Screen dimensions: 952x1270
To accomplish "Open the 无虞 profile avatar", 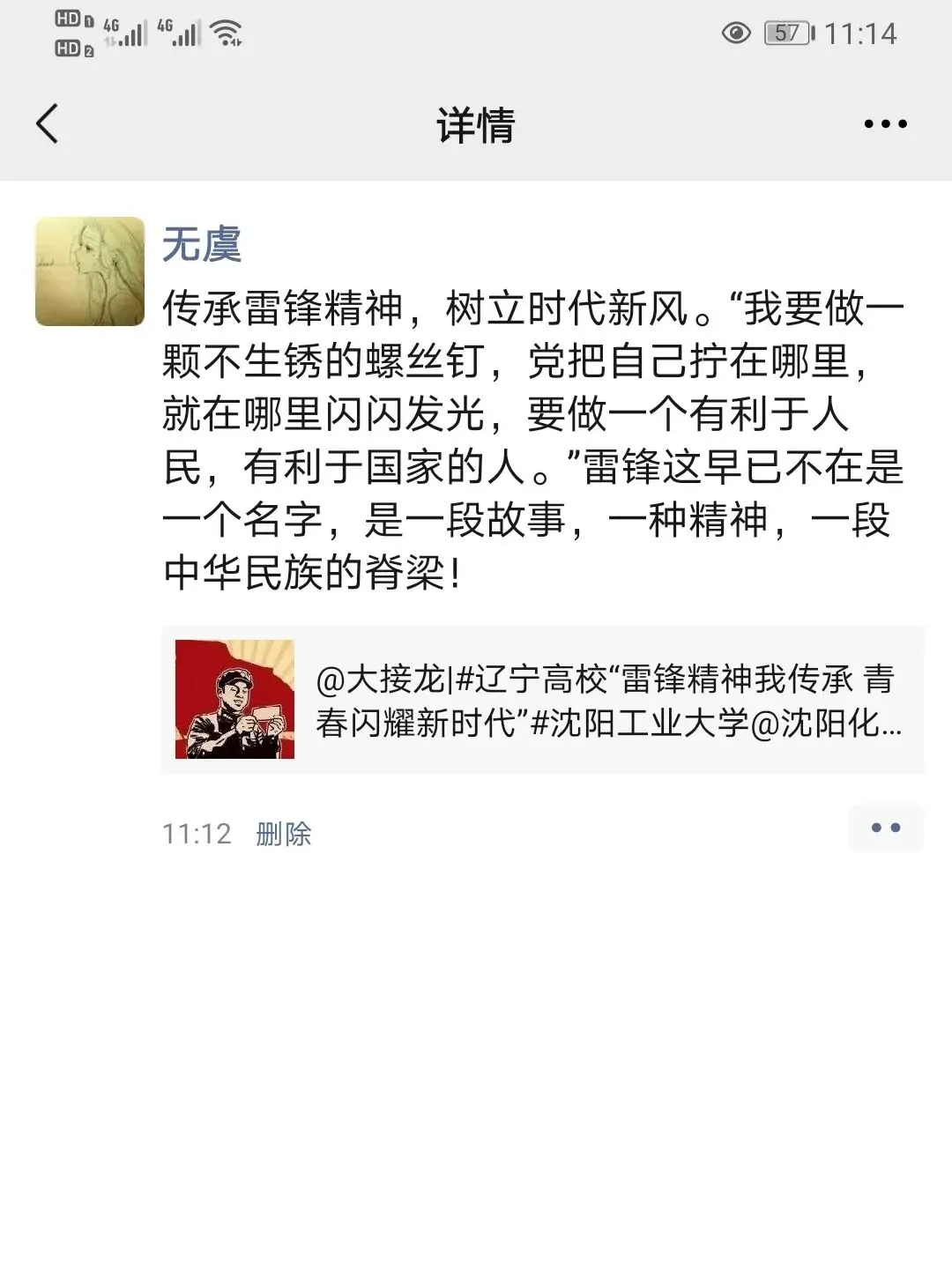I will (90, 271).
